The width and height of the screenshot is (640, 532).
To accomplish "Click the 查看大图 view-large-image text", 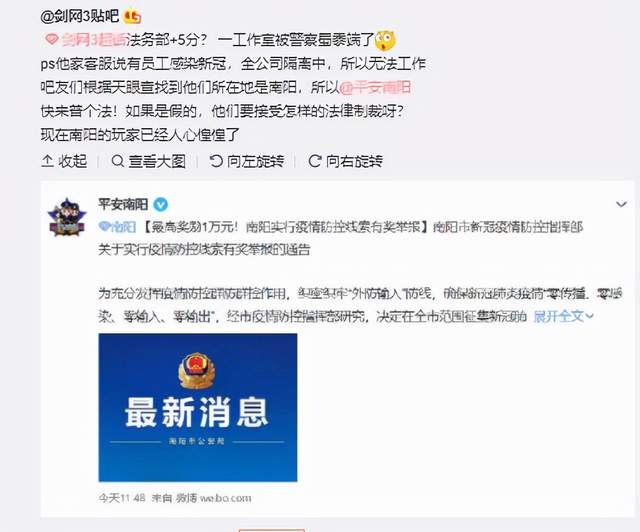I will click(x=157, y=161).
